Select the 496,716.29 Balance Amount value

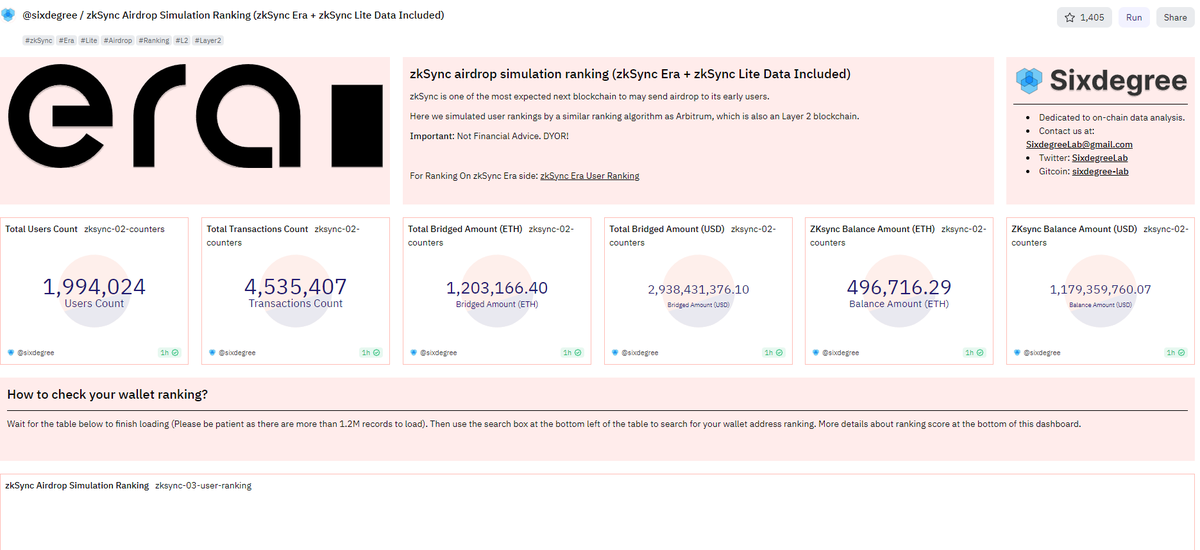click(x=899, y=287)
